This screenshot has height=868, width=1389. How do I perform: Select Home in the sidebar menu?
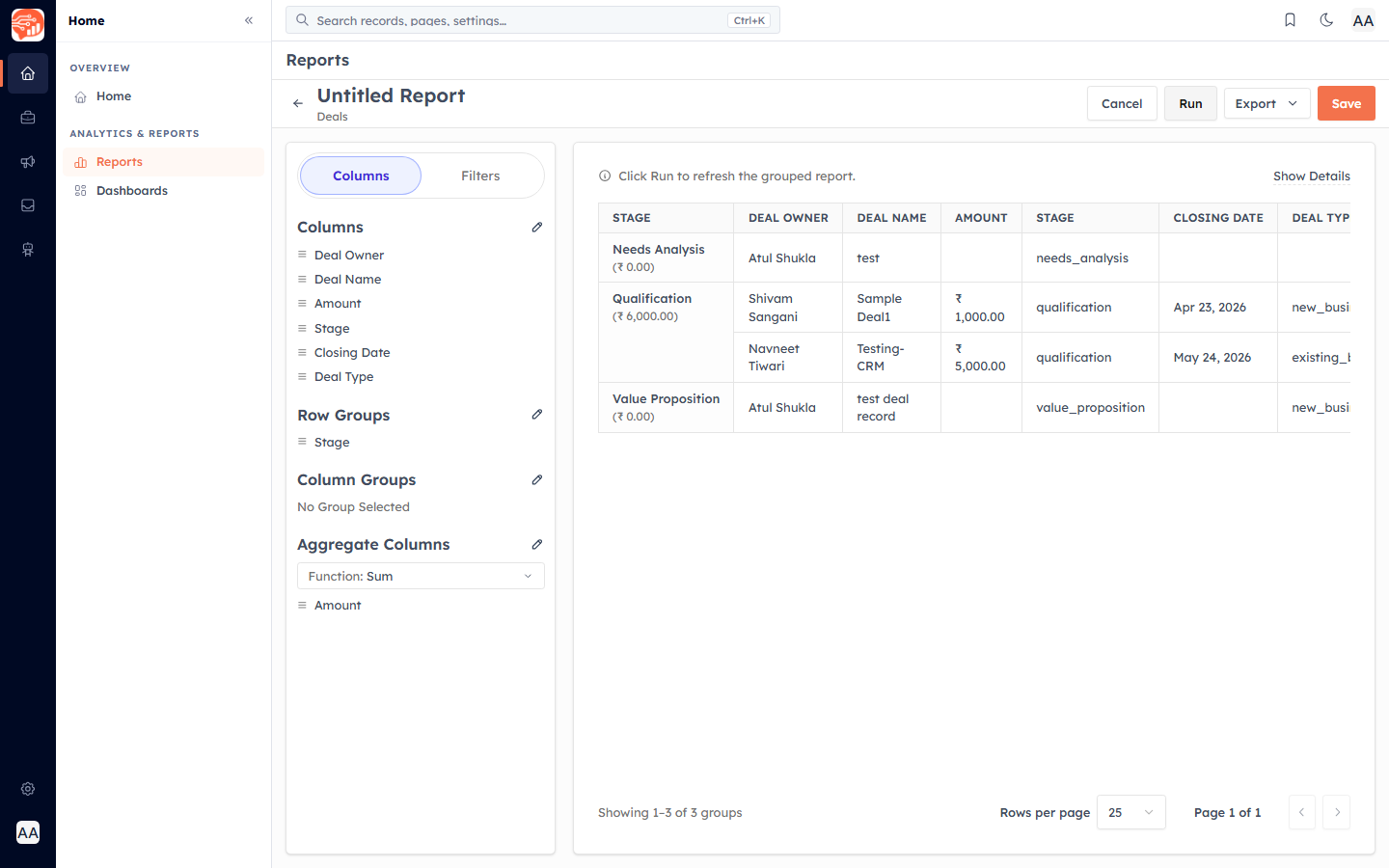click(x=163, y=96)
